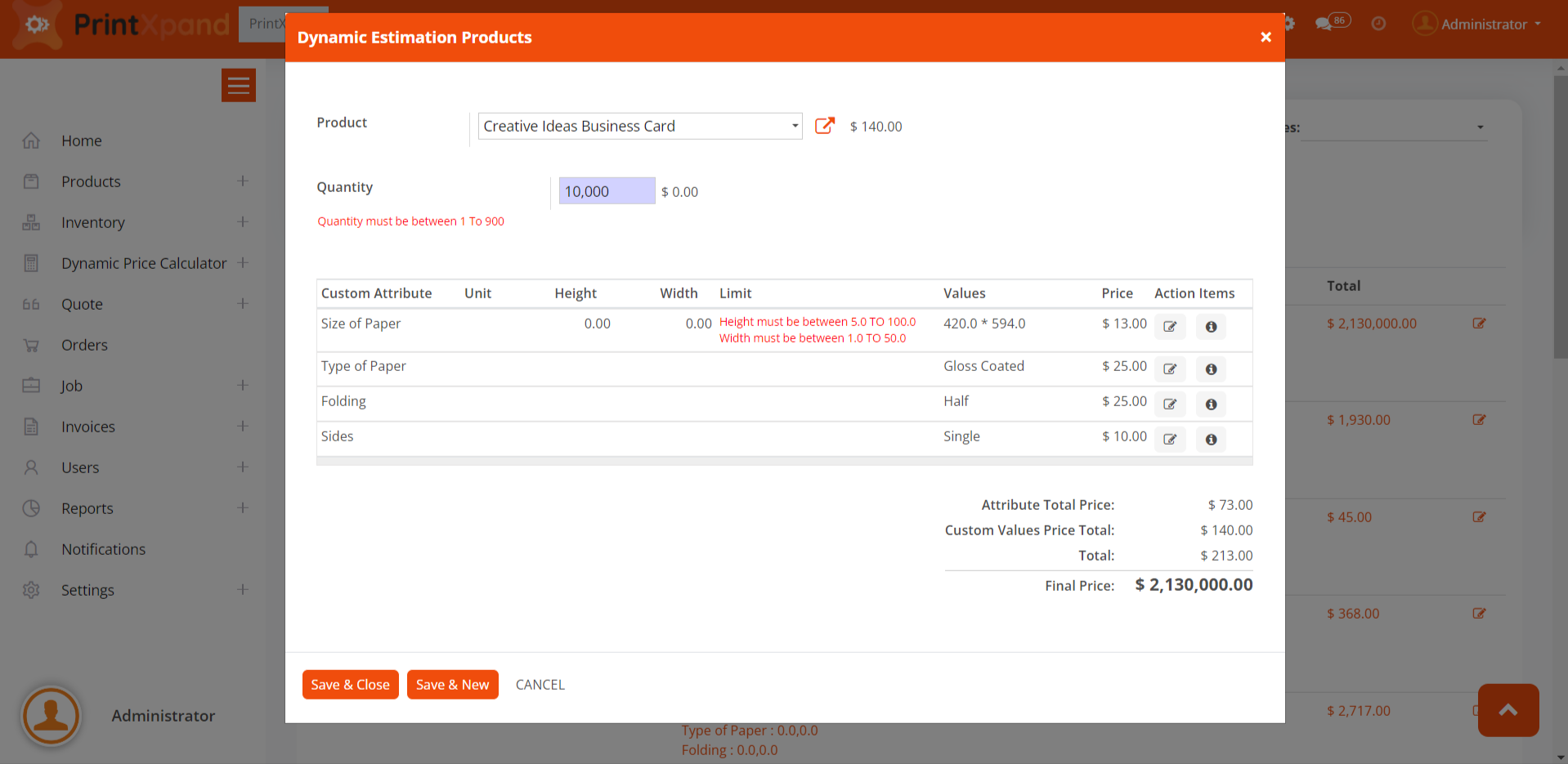The image size is (1568, 764).
Task: Open the Orders menu item
Action: click(x=84, y=345)
